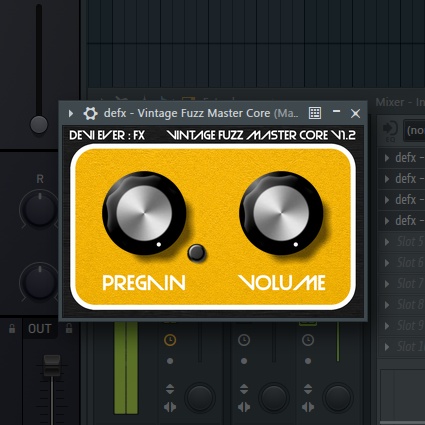Expand the Slot 7 arrow

(x=387, y=284)
